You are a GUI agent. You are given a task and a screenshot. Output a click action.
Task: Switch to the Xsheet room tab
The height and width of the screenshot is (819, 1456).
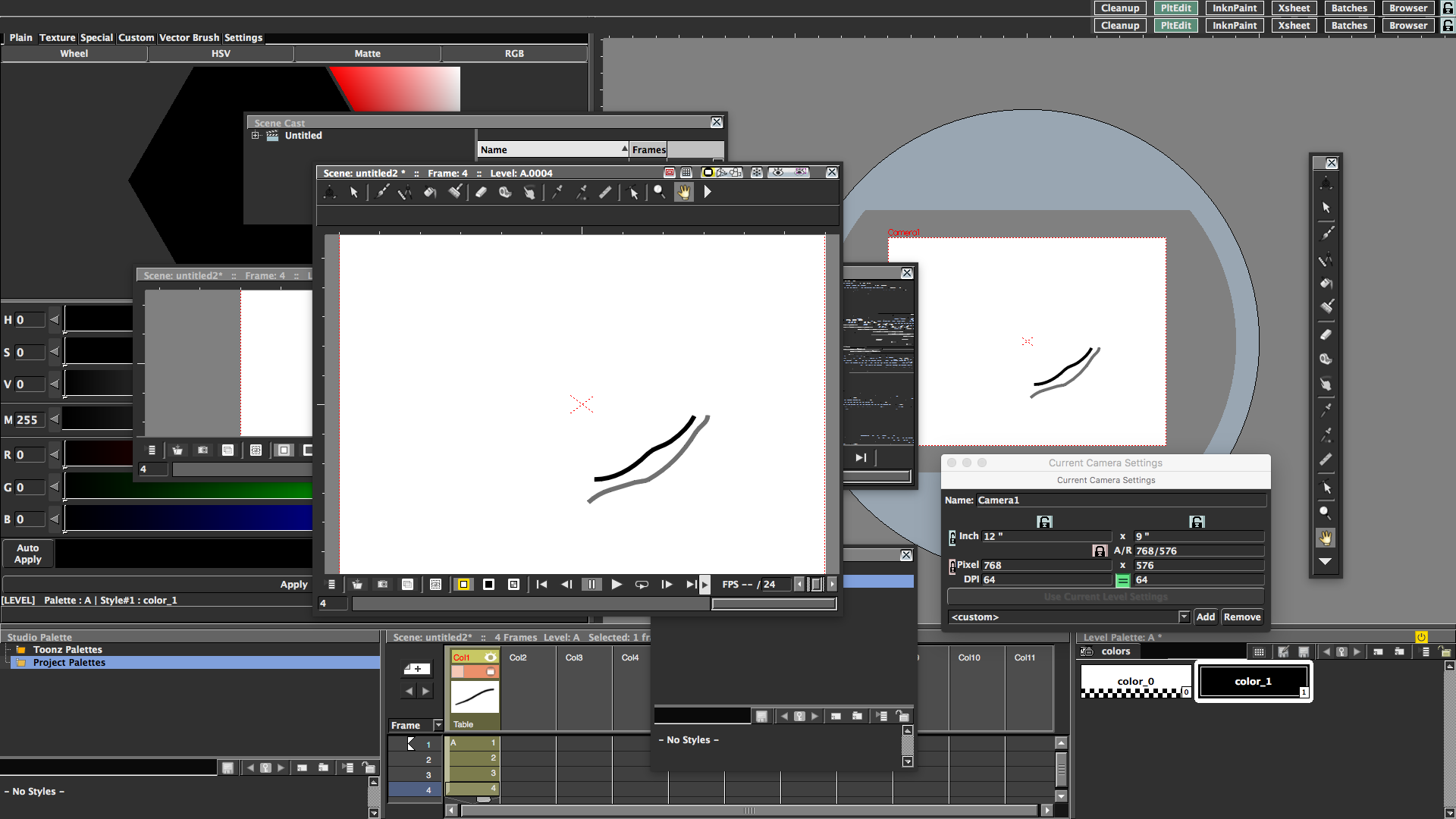(x=1293, y=8)
